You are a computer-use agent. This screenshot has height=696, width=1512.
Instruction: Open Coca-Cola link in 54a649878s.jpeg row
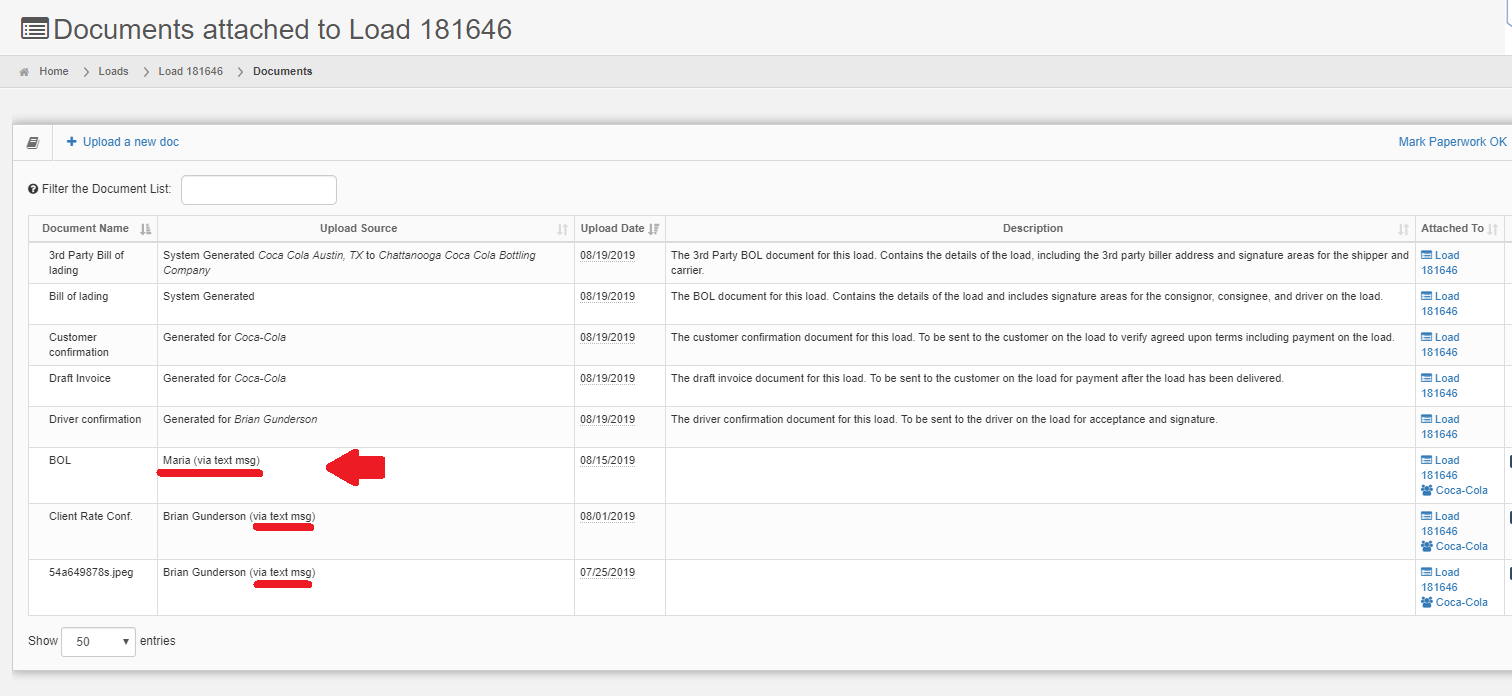coord(1454,603)
